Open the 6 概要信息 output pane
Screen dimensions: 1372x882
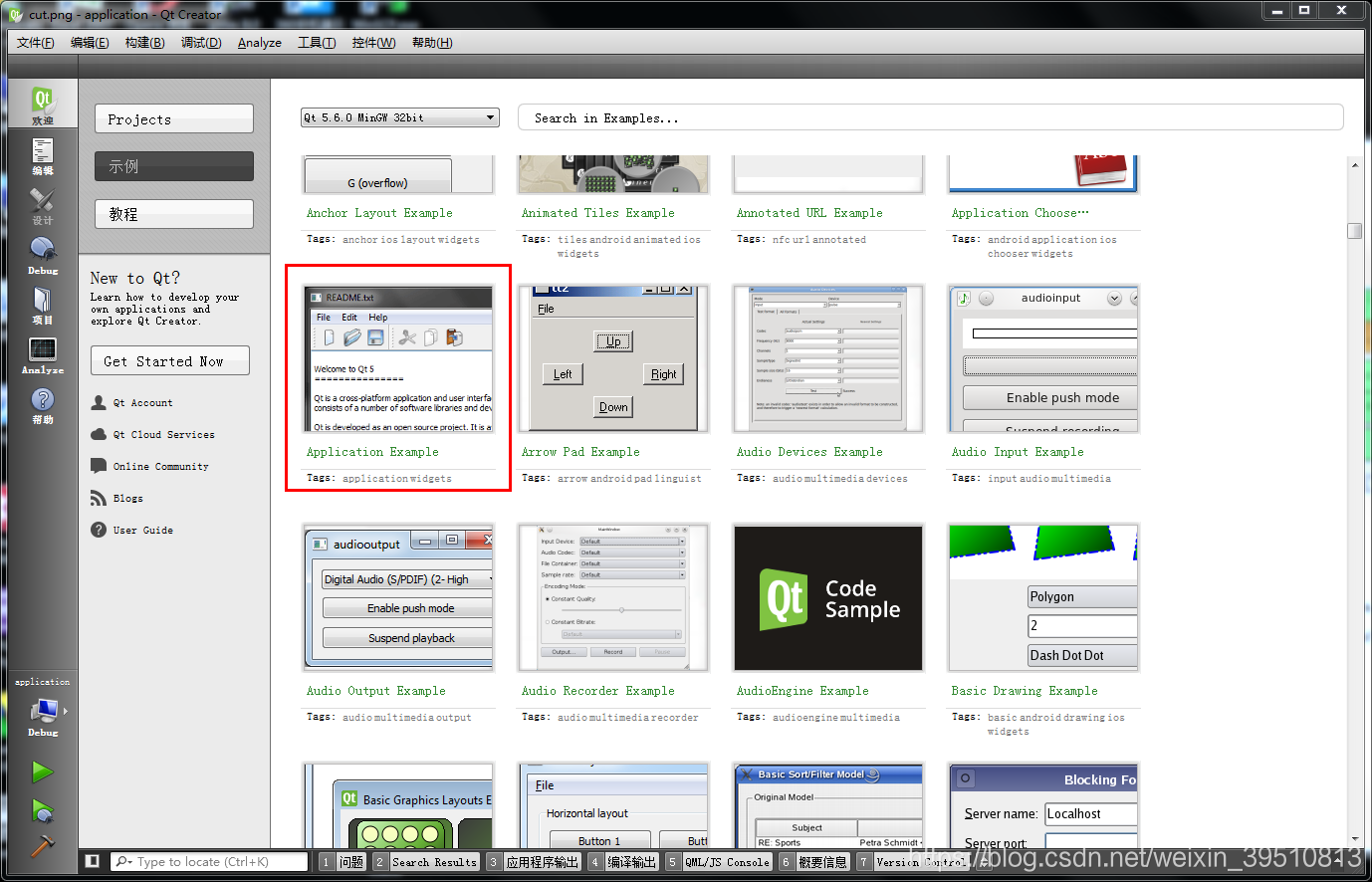pos(814,862)
